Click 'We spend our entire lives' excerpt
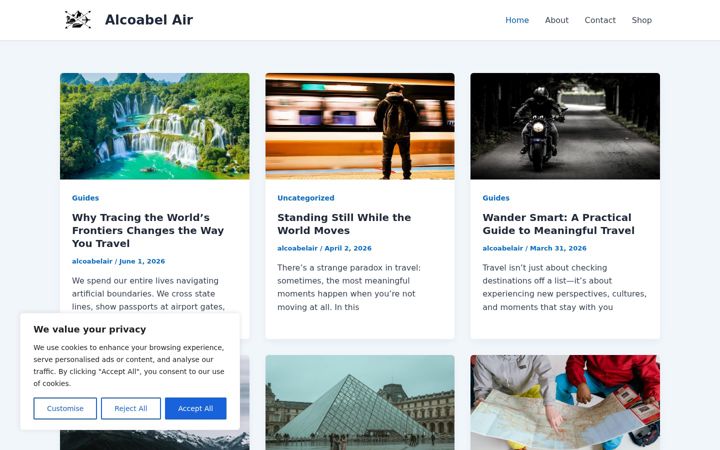 point(148,294)
